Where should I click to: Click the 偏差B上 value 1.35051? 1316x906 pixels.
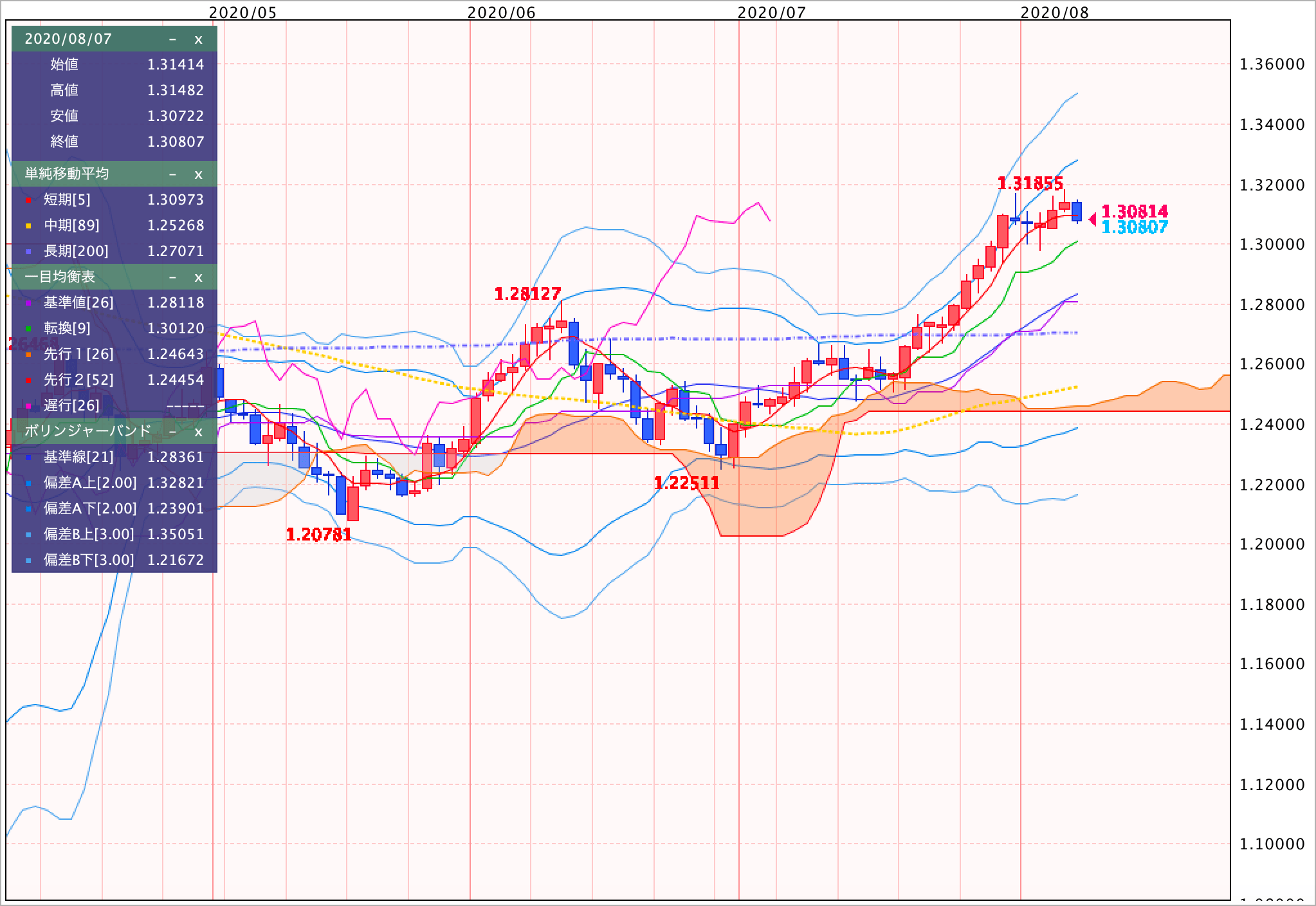[176, 535]
